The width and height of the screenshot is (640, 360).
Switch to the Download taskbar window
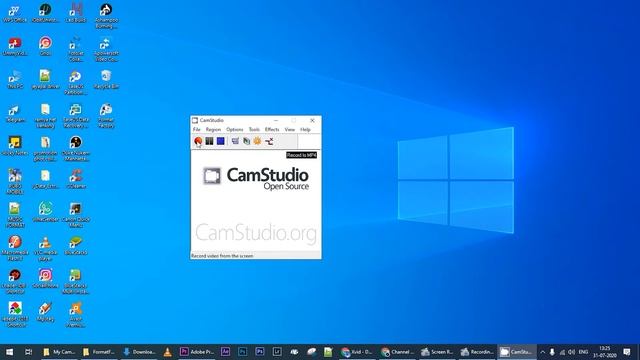139,352
